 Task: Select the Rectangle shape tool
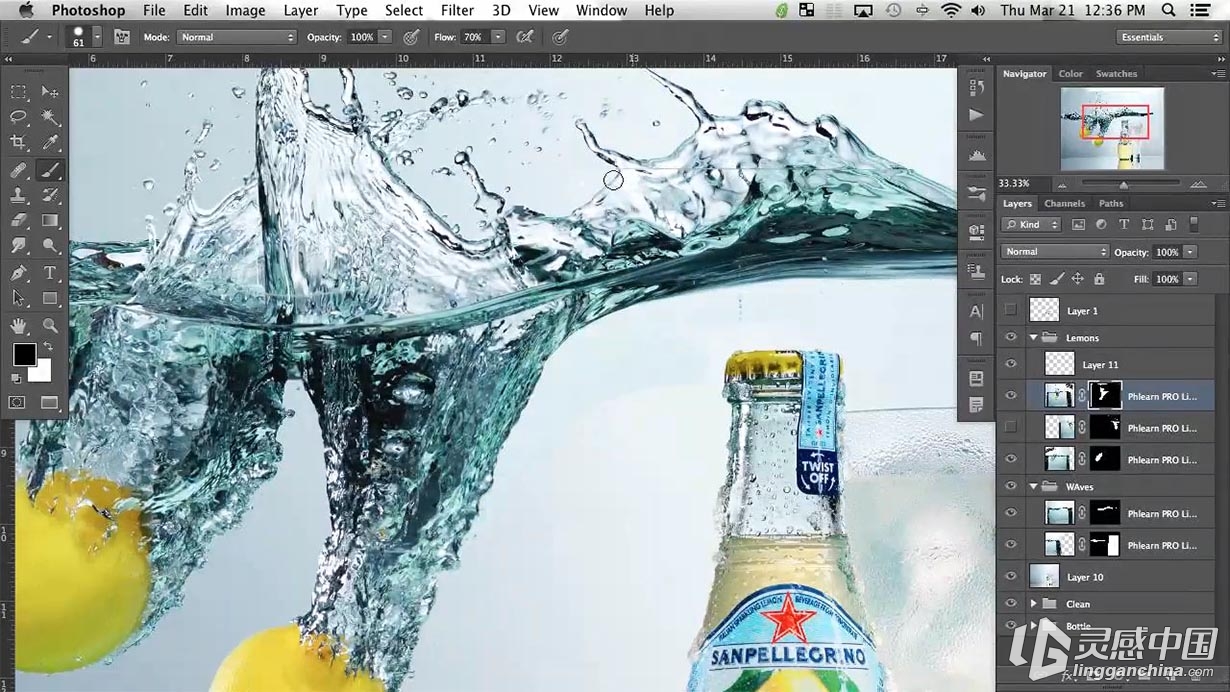tap(50, 298)
